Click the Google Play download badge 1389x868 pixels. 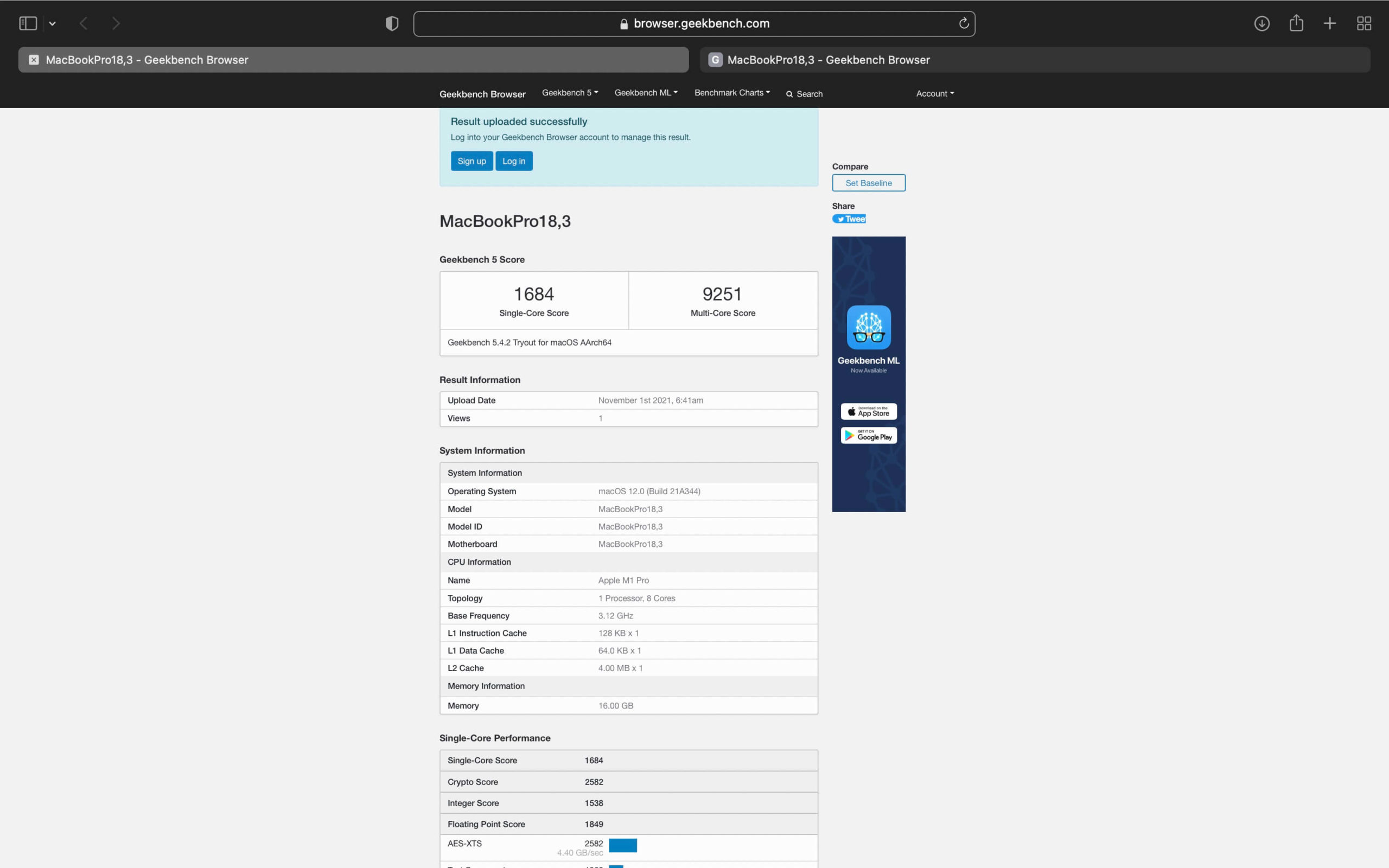coord(869,436)
